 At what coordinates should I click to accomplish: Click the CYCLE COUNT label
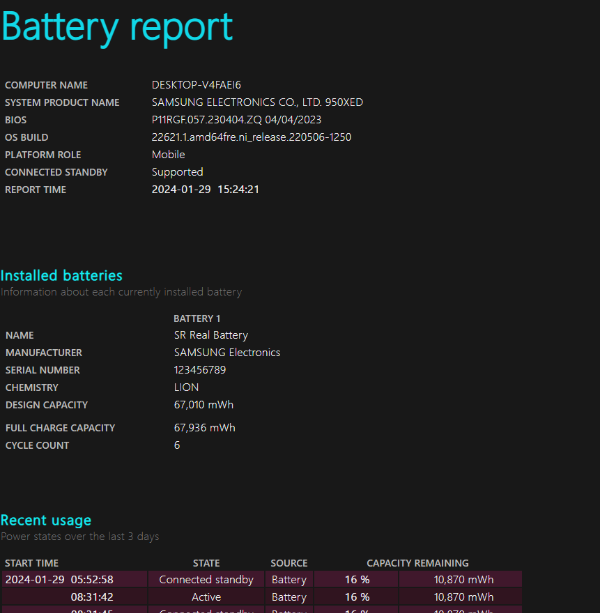click(x=37, y=446)
